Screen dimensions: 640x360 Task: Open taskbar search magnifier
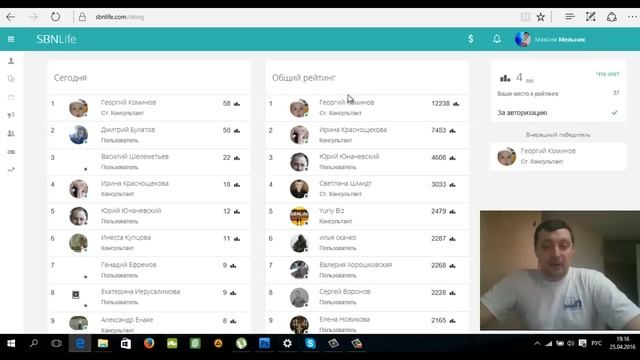33,344
